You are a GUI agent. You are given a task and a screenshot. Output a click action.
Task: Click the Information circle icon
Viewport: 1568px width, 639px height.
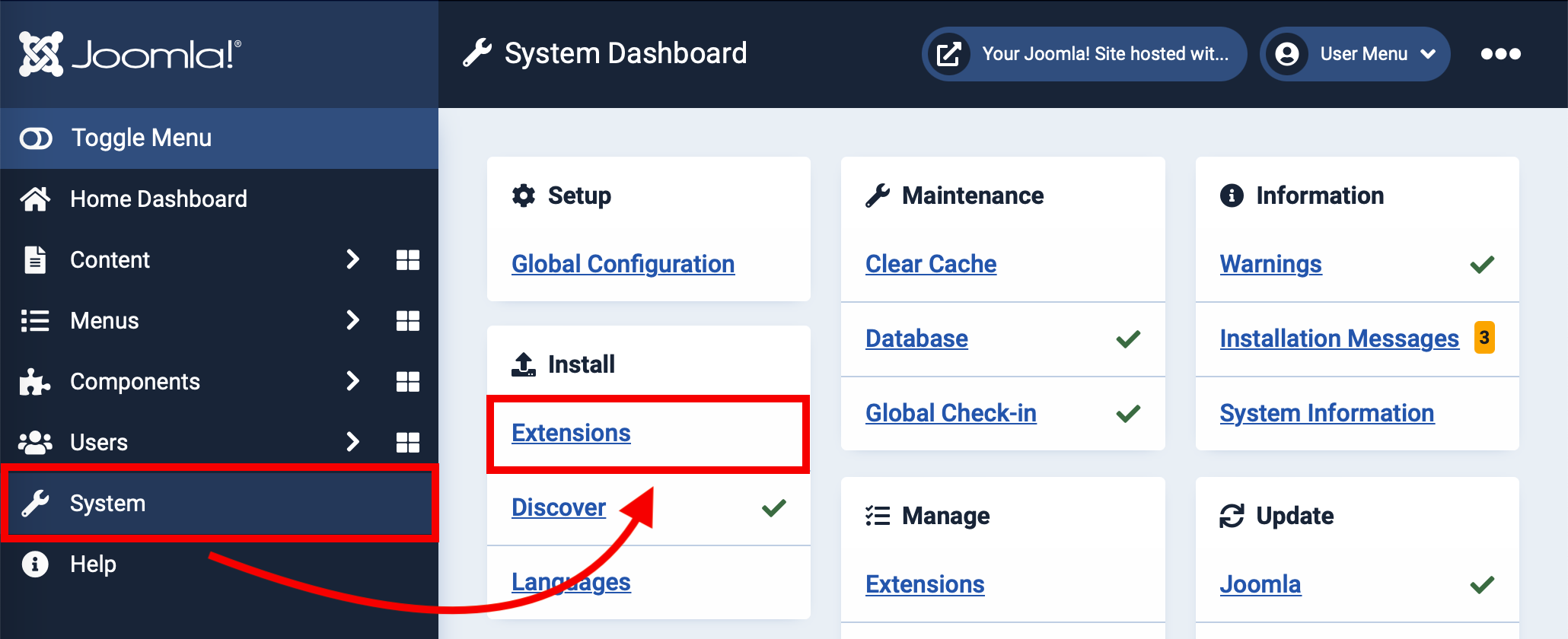pyautogui.click(x=1232, y=196)
